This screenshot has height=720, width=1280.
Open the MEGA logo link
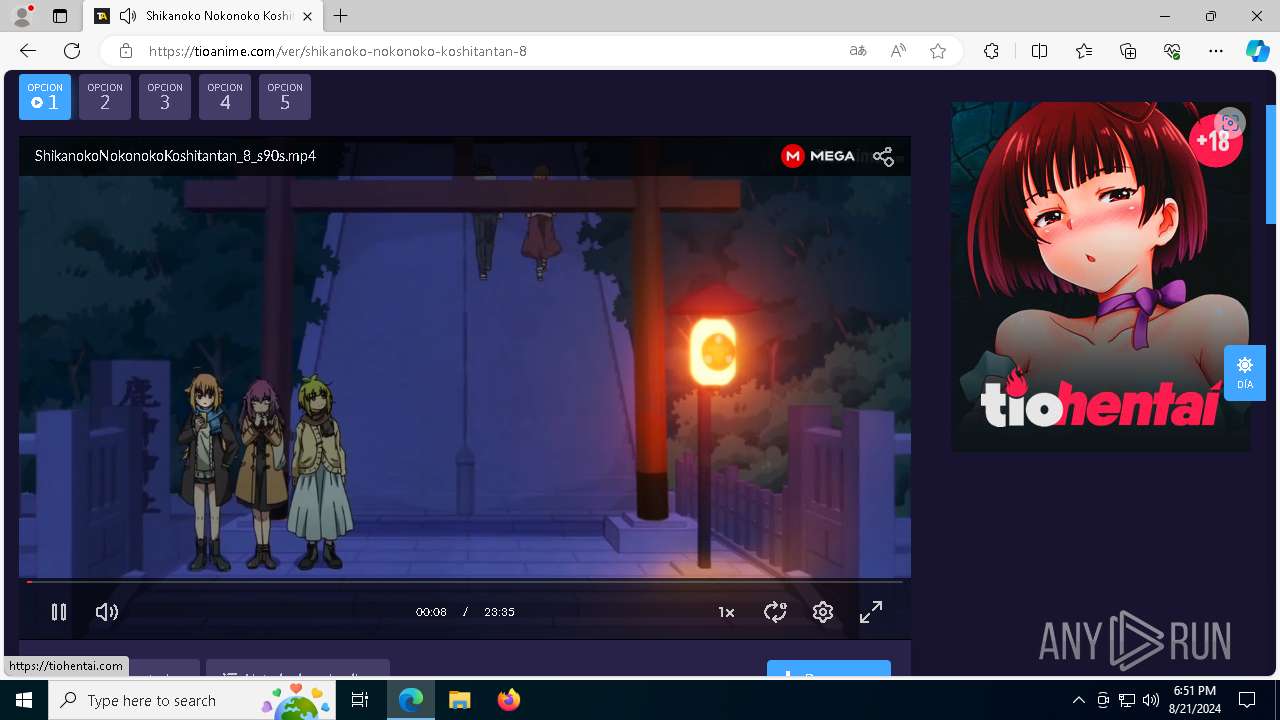[x=818, y=156]
